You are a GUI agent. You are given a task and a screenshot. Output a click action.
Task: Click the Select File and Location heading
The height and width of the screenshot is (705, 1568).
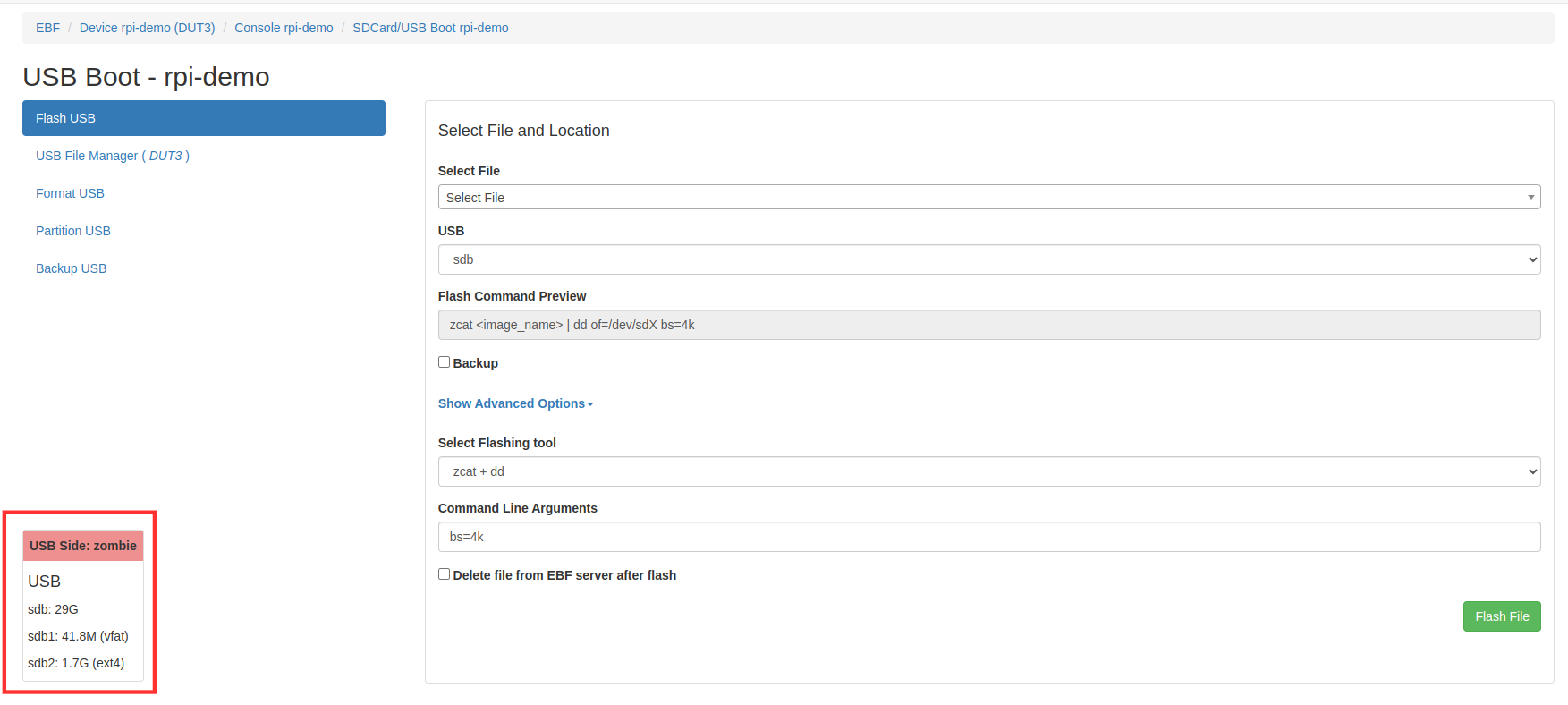point(524,131)
